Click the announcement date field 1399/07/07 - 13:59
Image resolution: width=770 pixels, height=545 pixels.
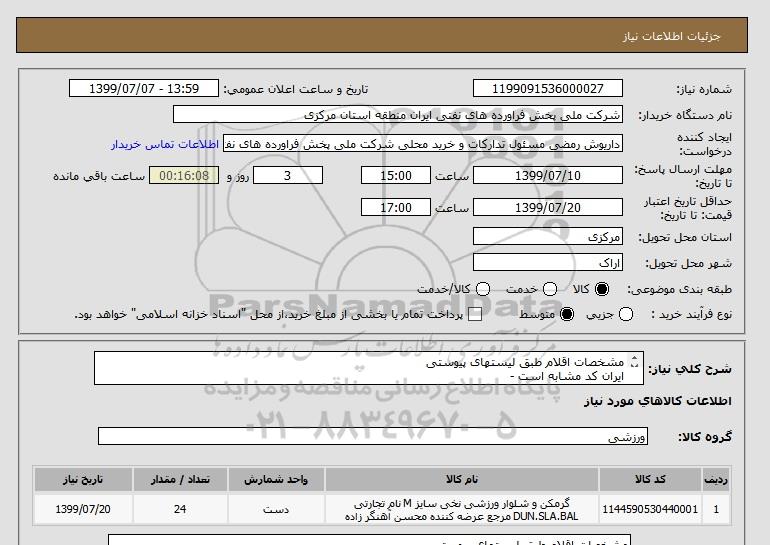[144, 88]
